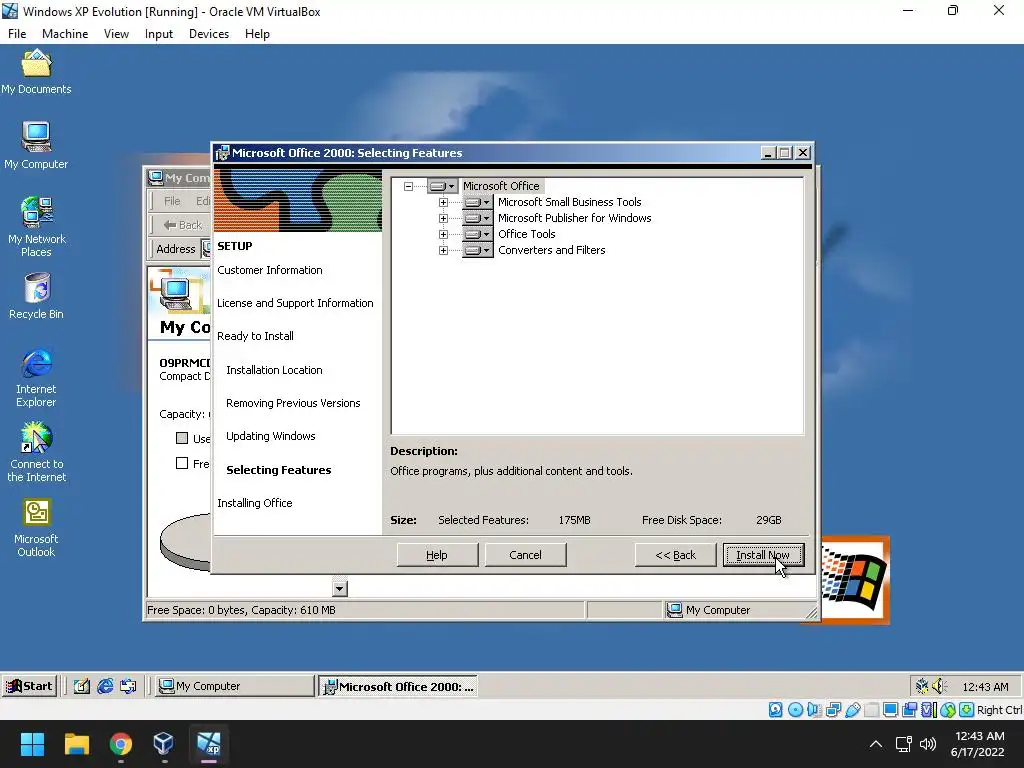1024x768 pixels.
Task: Open the VirtualBox Devices menu
Action: [x=209, y=34]
